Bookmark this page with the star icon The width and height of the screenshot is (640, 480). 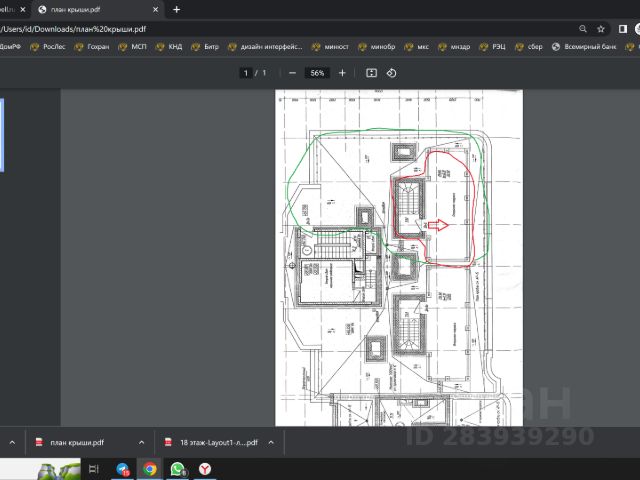pos(601,29)
